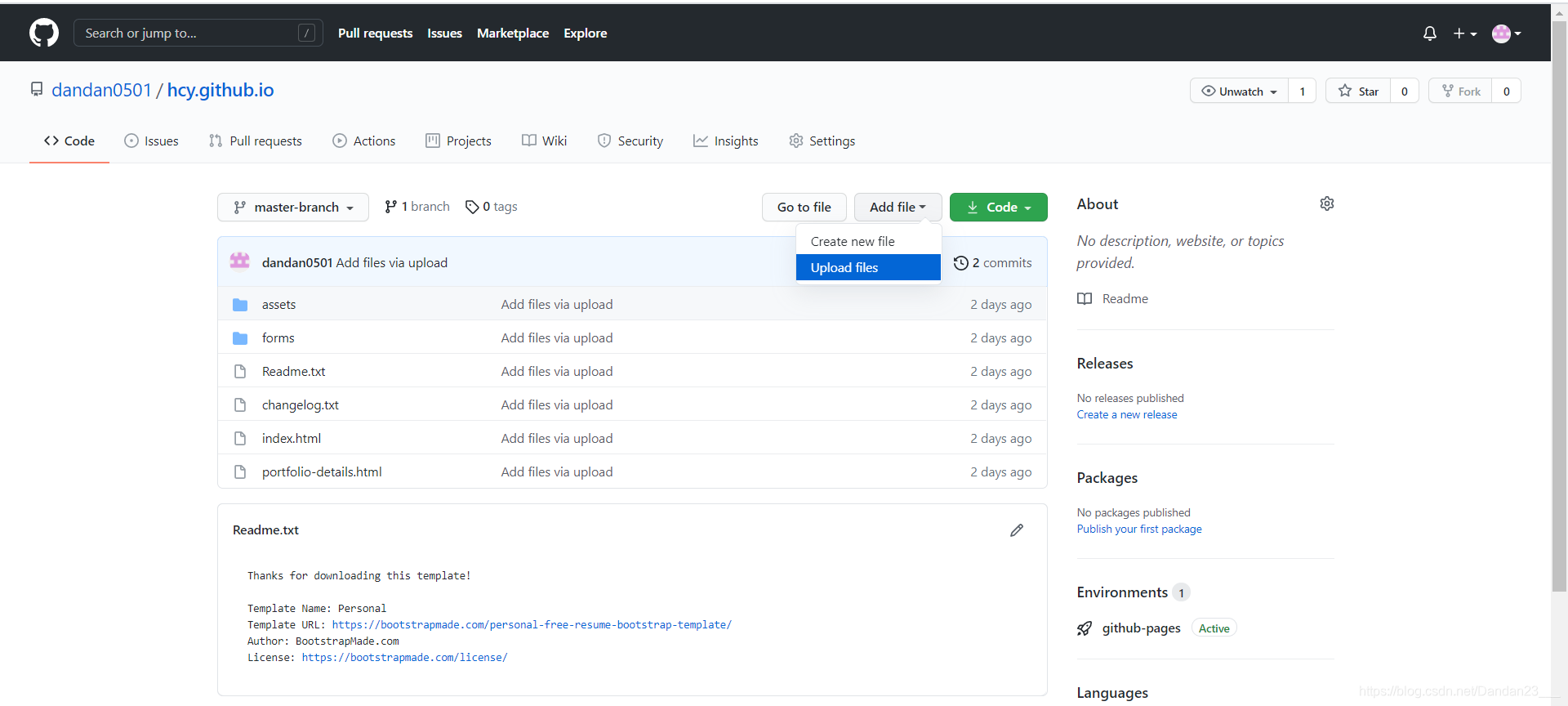Click the file icon beside portfolio-details.html

(240, 472)
